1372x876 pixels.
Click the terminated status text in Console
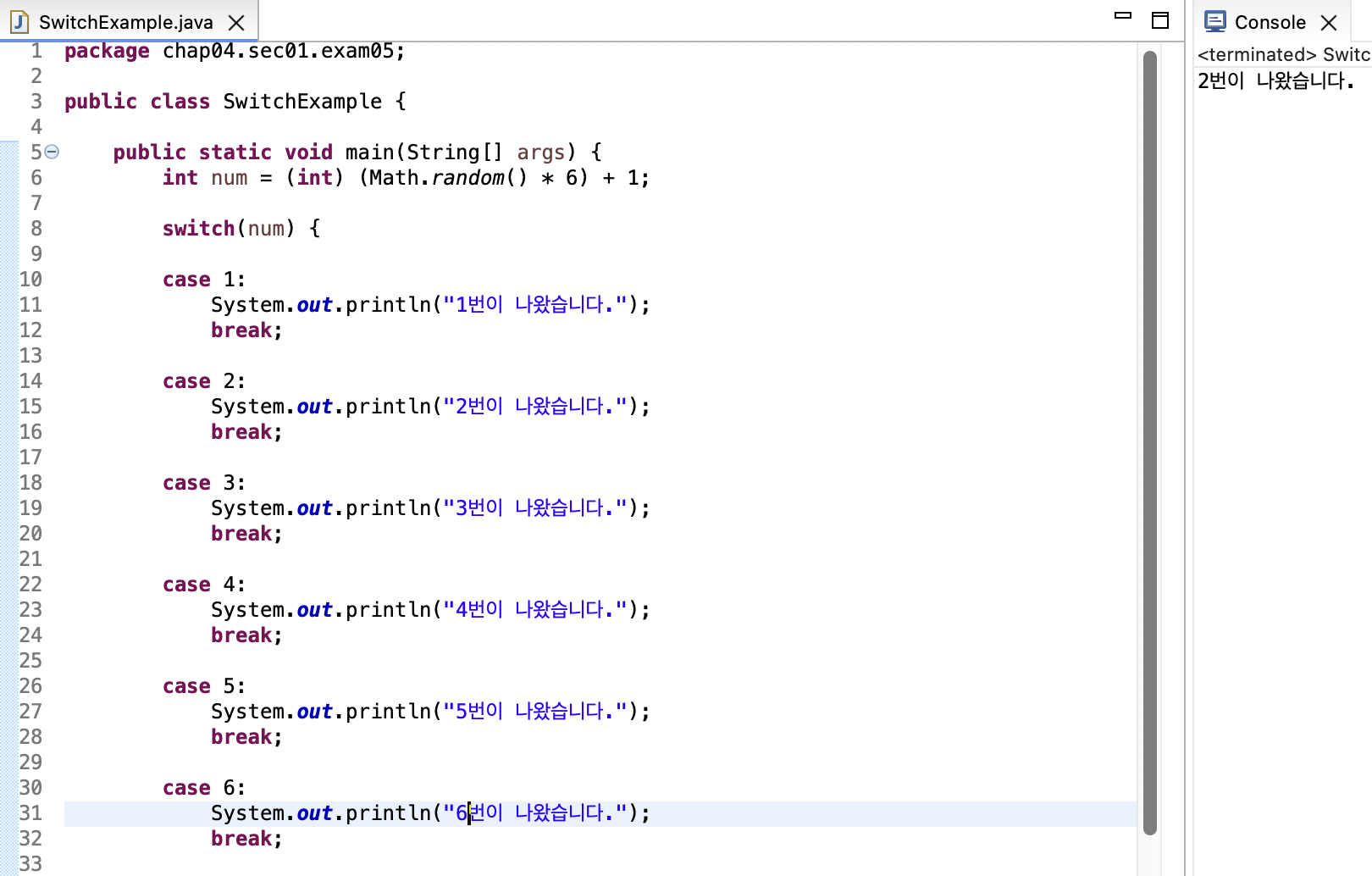[1283, 55]
